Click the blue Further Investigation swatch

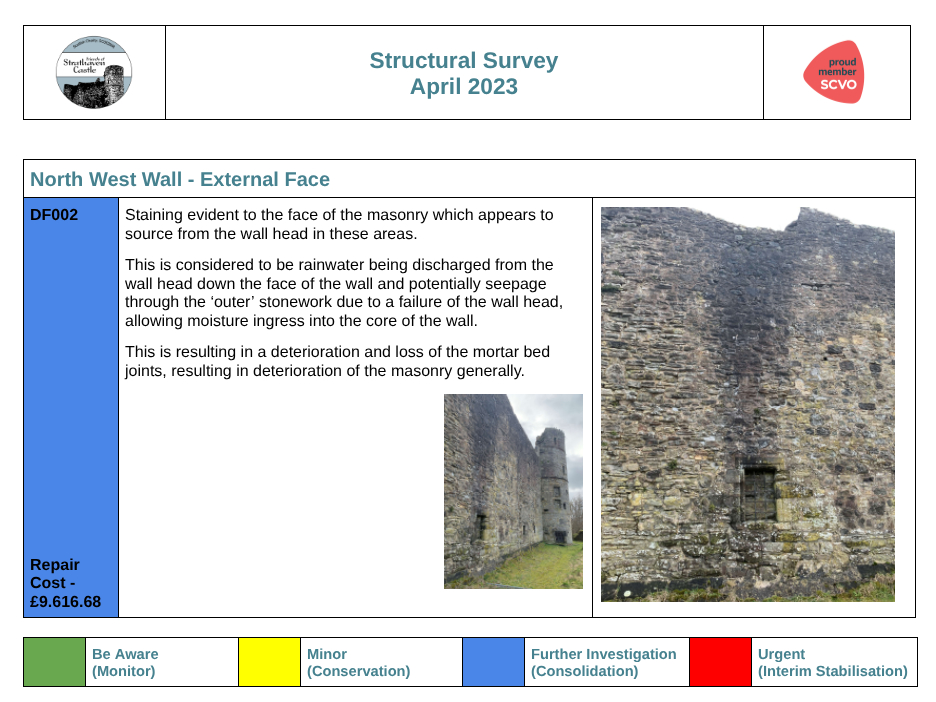493,662
